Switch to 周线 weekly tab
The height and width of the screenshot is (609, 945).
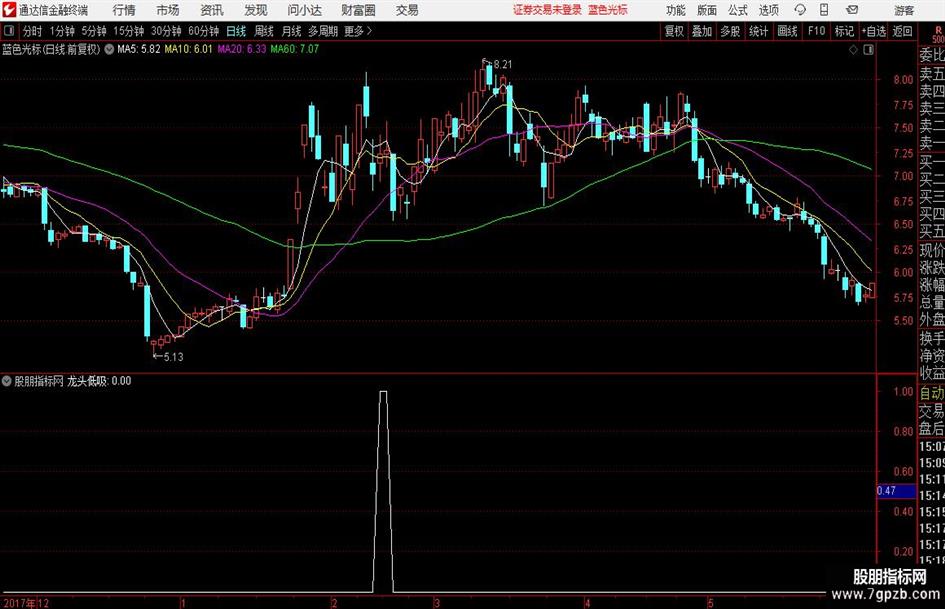point(264,31)
